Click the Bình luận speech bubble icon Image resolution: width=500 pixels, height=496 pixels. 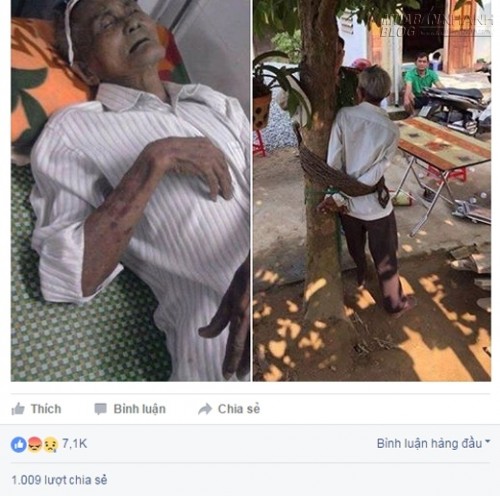click(x=100, y=409)
